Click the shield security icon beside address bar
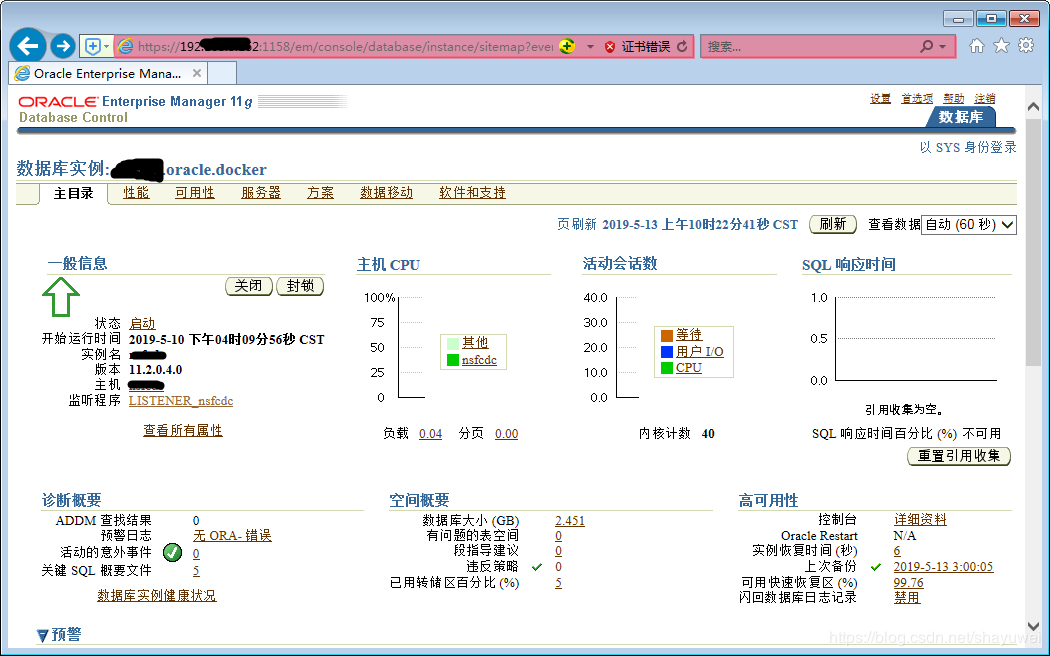 92,46
